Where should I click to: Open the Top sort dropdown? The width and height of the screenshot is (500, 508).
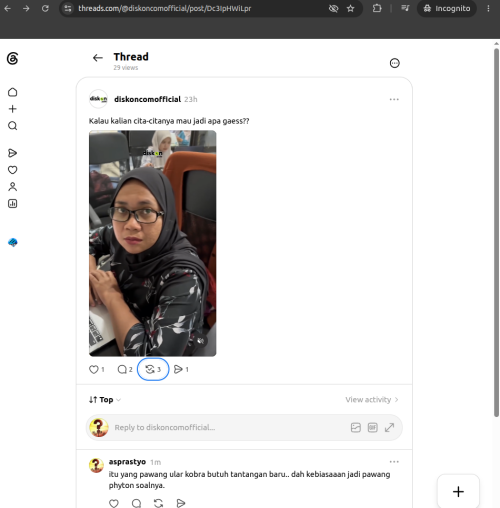point(105,399)
